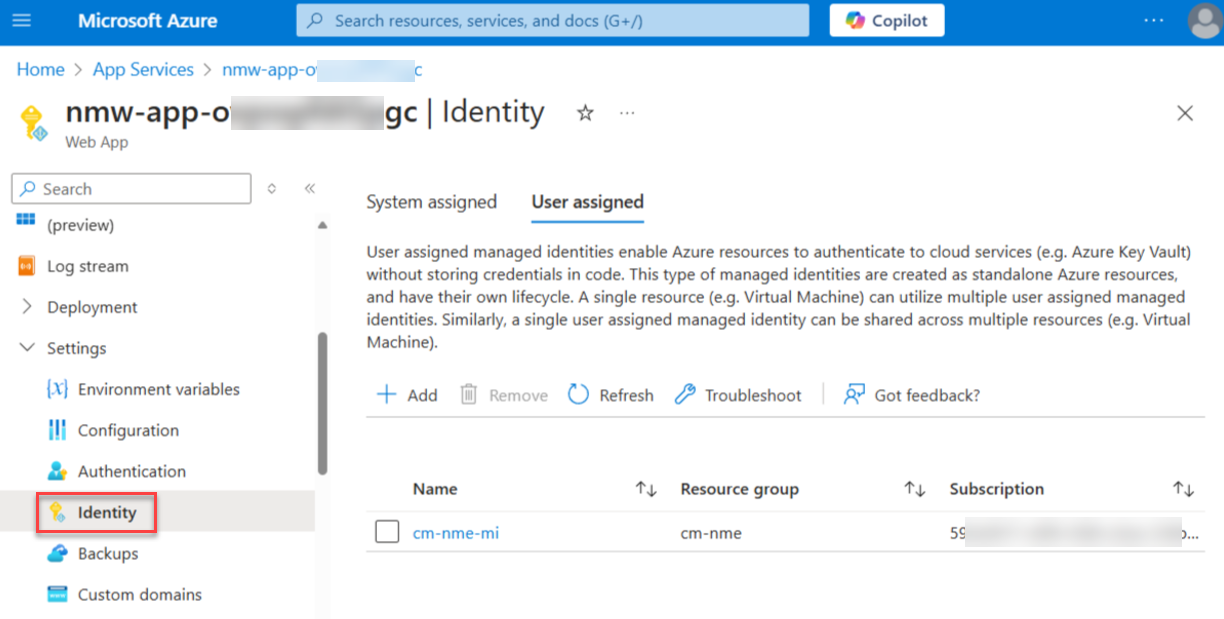Click the cm-nme resource group cell
The image size is (1224, 619).
point(711,533)
